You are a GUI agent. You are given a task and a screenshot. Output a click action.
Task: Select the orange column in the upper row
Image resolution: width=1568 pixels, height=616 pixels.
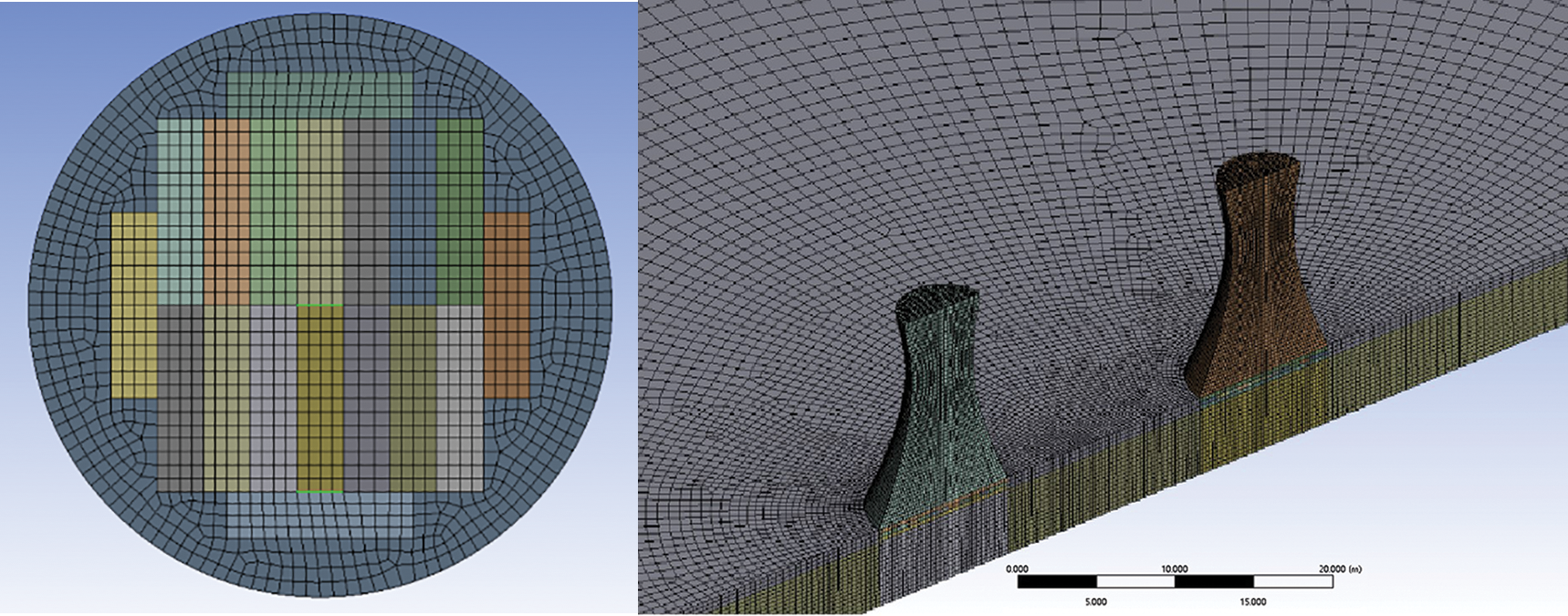226,212
